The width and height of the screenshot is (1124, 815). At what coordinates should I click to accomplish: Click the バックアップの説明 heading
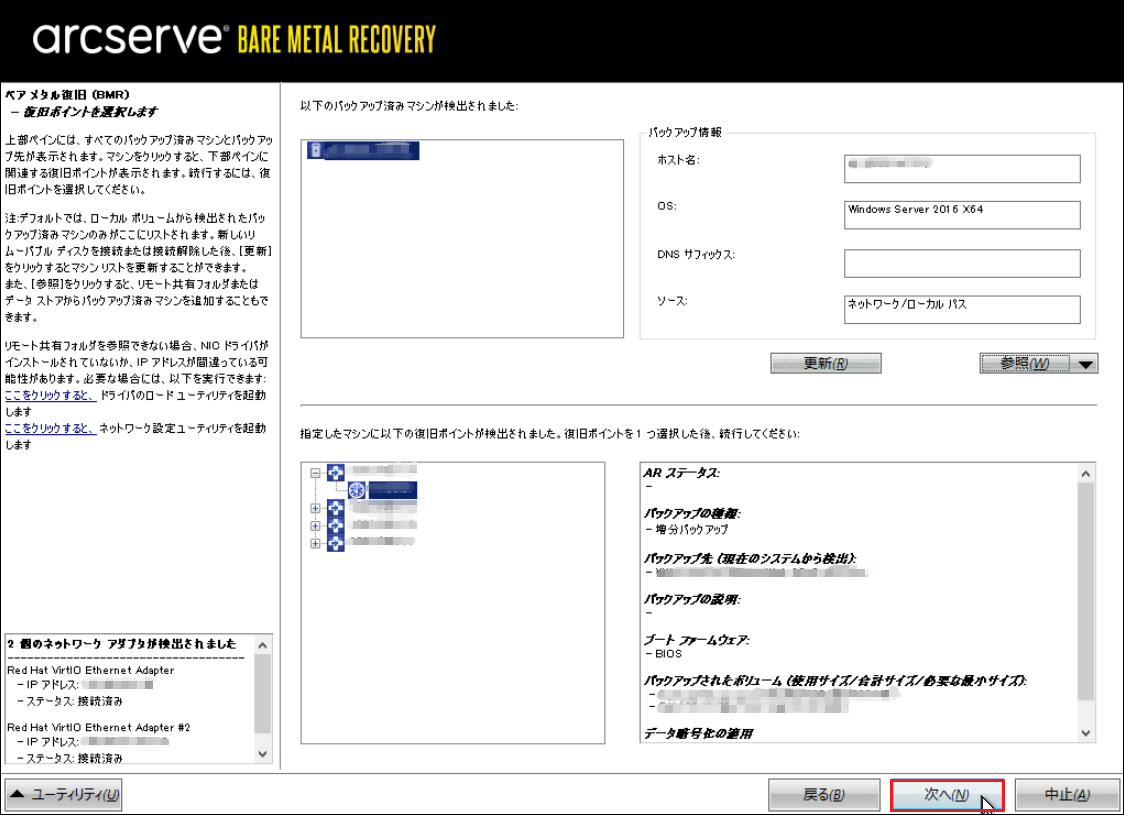click(x=692, y=599)
